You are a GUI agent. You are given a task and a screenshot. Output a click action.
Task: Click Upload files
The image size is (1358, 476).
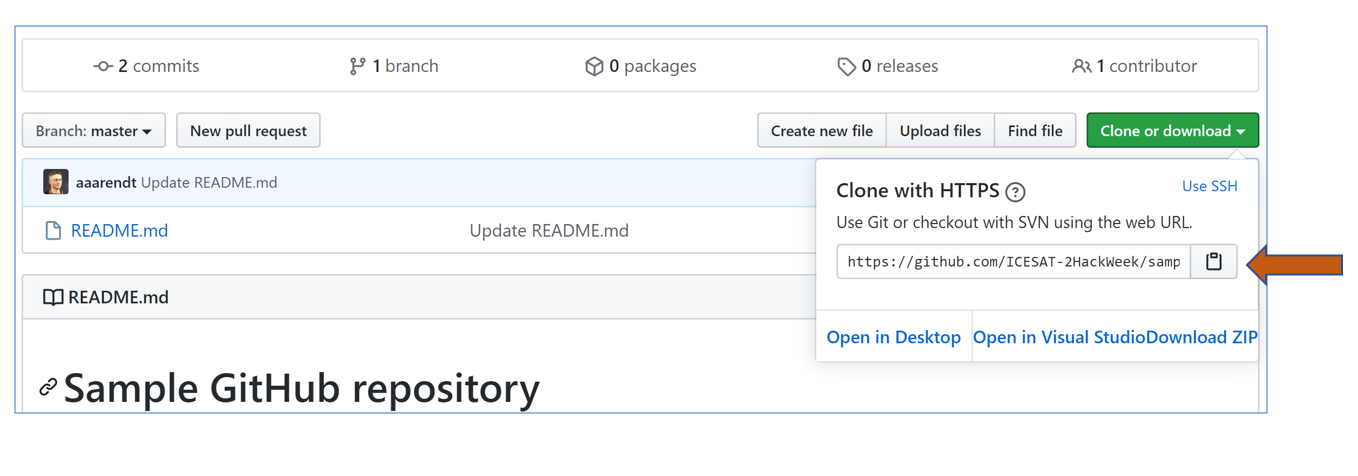pyautogui.click(x=940, y=131)
